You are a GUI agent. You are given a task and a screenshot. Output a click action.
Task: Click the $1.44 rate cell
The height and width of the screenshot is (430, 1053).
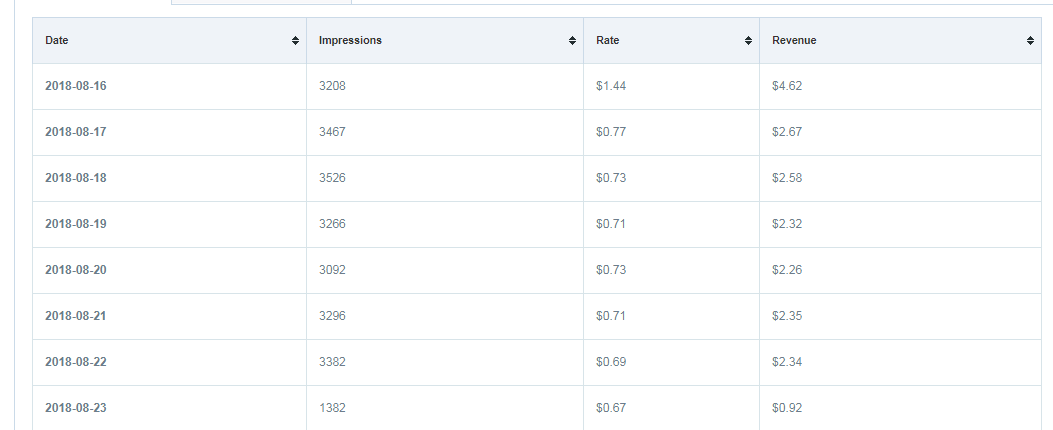point(611,86)
